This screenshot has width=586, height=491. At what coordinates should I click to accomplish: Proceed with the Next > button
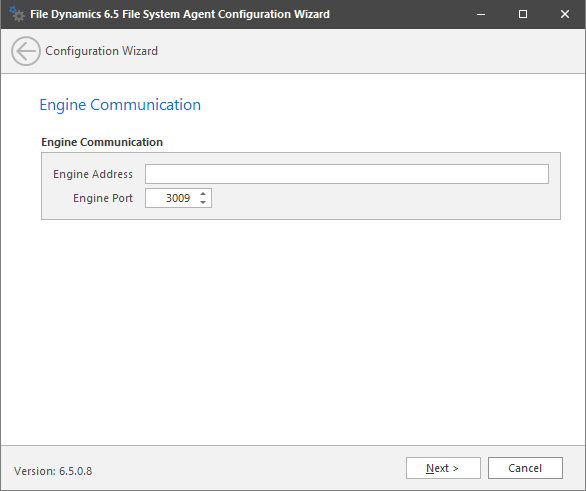tap(443, 468)
